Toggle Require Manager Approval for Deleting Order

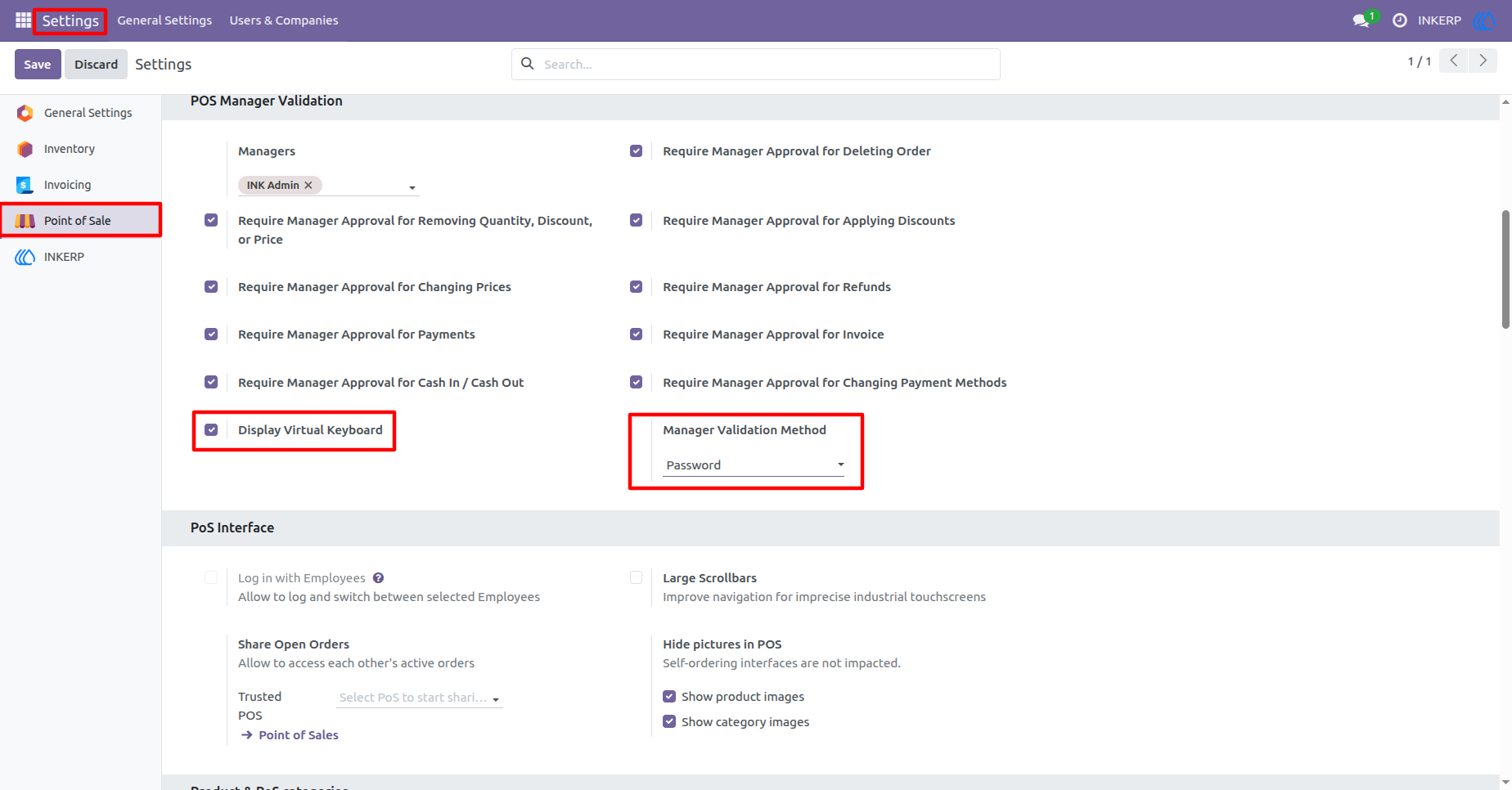tap(636, 151)
